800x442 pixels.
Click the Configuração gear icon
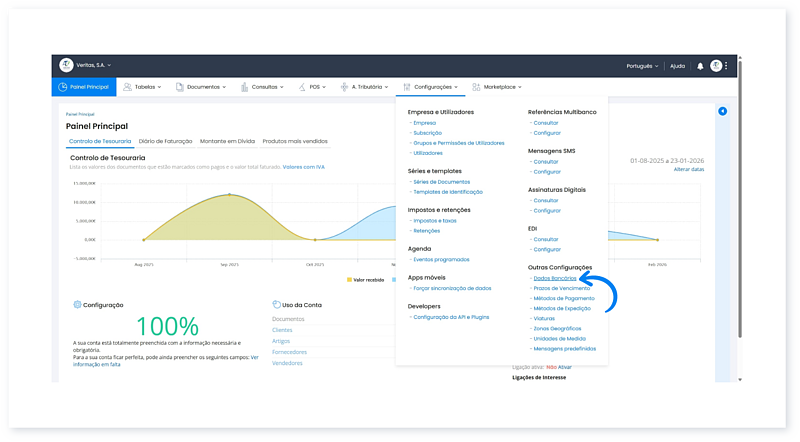[x=77, y=304]
